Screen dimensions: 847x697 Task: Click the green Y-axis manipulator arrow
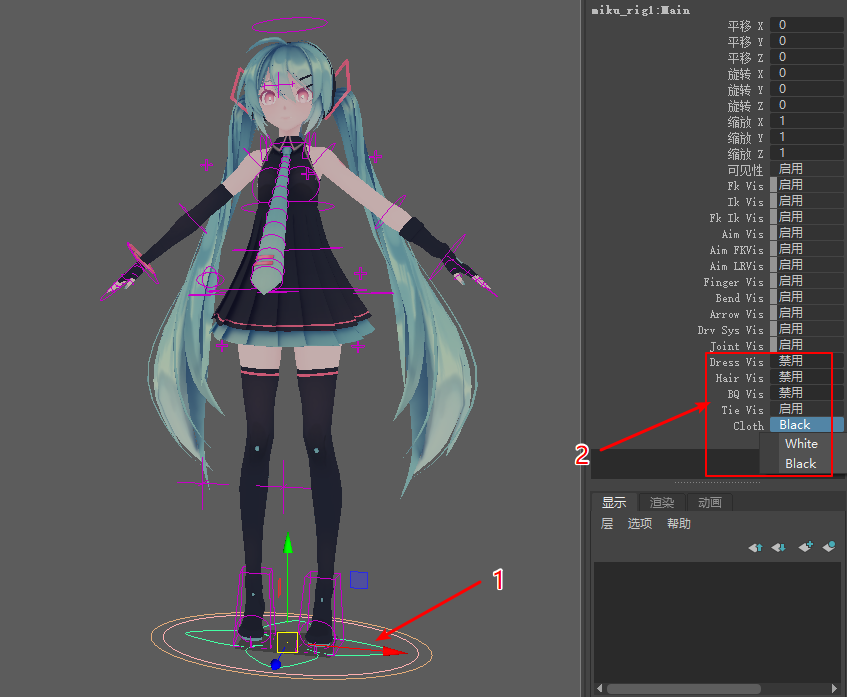pos(288,543)
